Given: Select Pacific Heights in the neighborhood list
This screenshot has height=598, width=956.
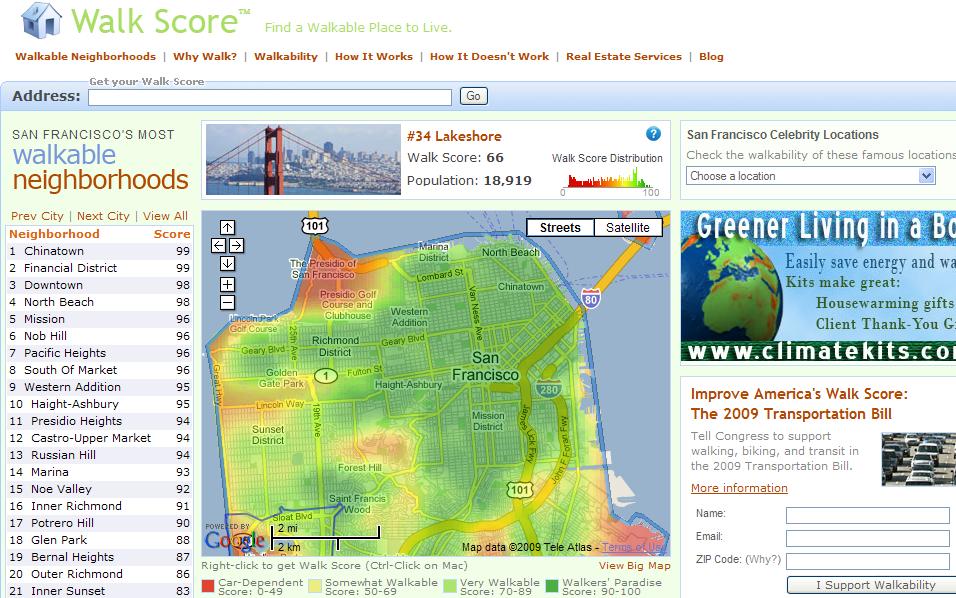Looking at the screenshot, I should 99,354.
